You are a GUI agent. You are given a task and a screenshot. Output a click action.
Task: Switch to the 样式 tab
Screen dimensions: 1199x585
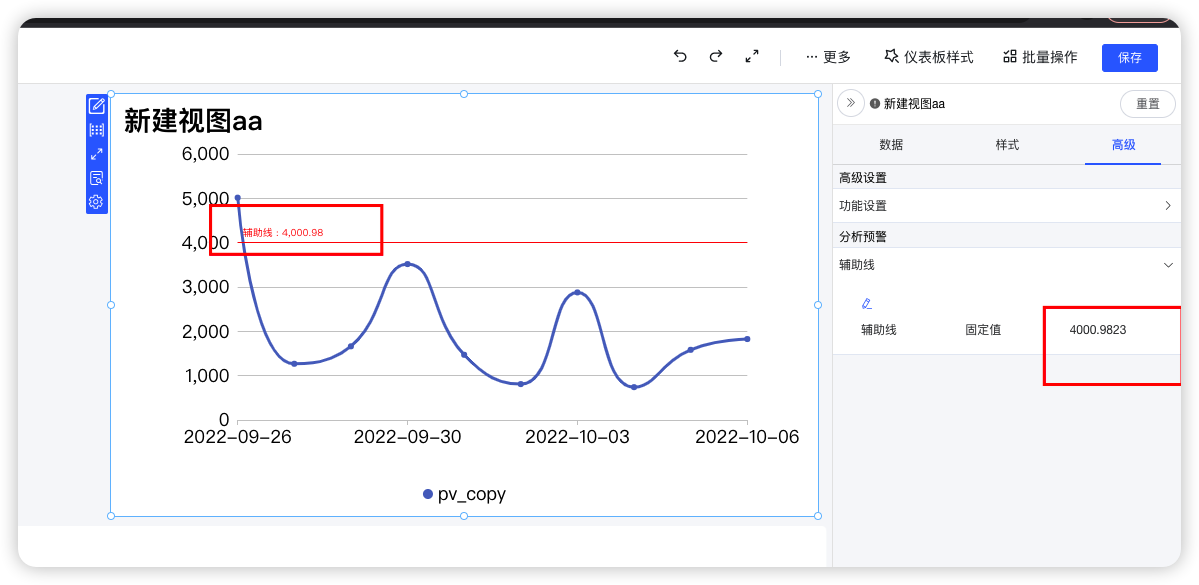(x=1007, y=145)
